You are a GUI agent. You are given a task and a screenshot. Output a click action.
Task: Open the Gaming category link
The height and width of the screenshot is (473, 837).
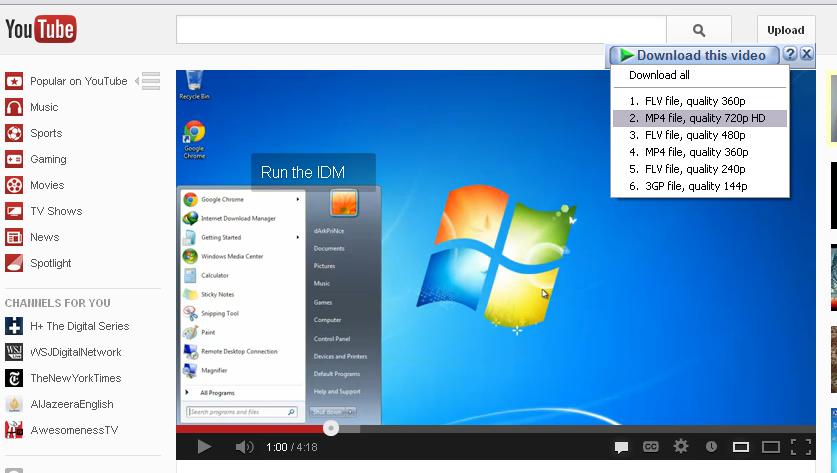[48, 159]
